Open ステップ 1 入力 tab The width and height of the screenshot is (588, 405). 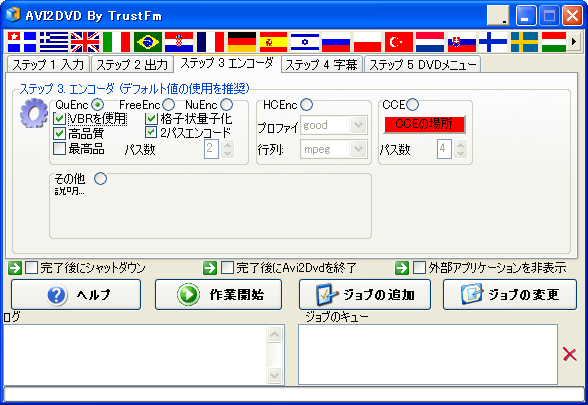(48, 64)
